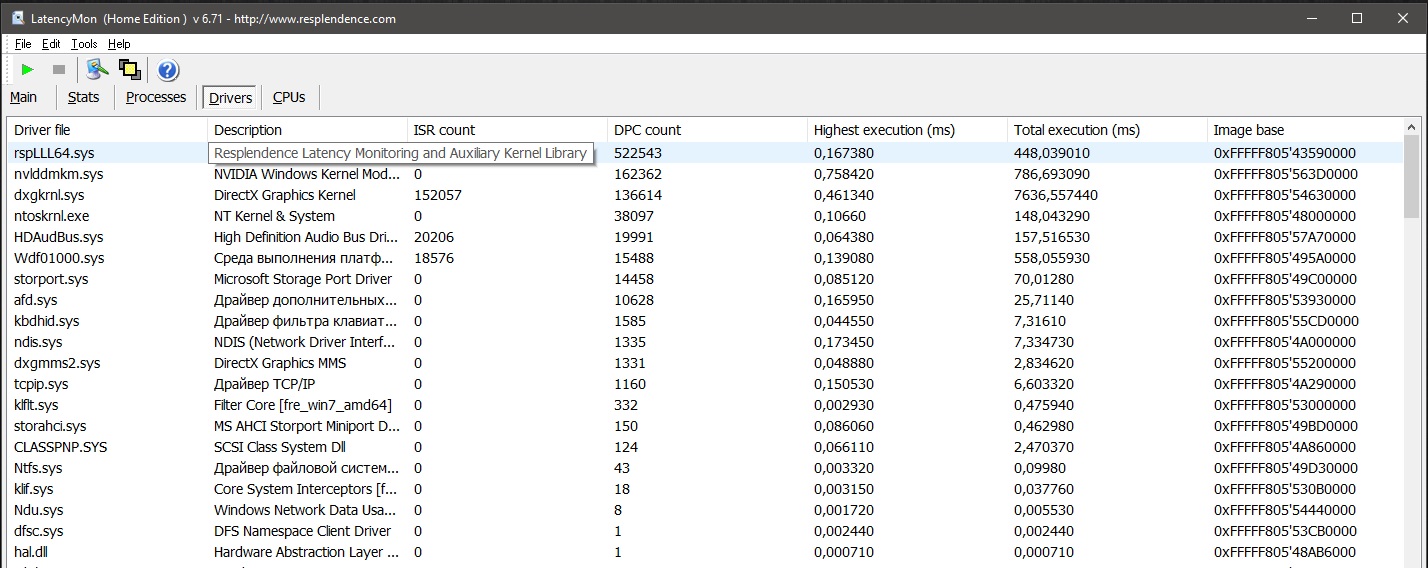Click the computer monitor toolbar icon
The height and width of the screenshot is (568, 1428).
point(97,70)
